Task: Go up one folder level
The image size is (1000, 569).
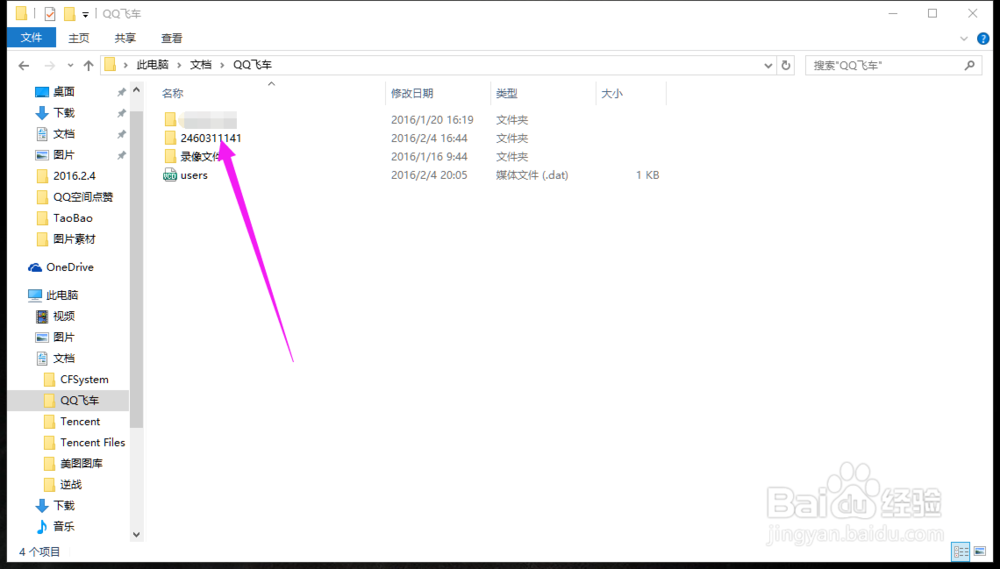Action: (x=89, y=65)
